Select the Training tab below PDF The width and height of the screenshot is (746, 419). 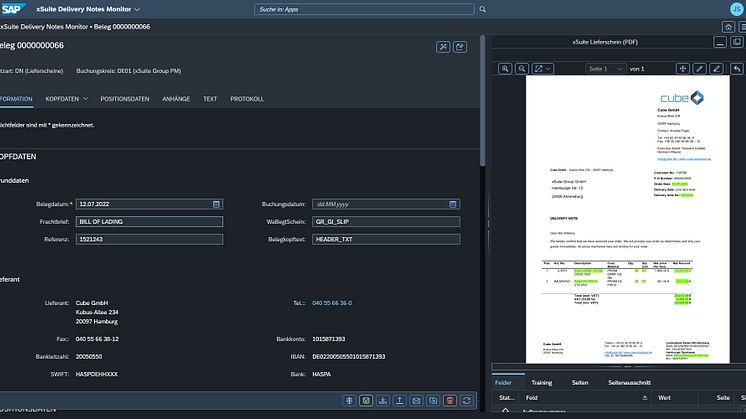tap(541, 382)
